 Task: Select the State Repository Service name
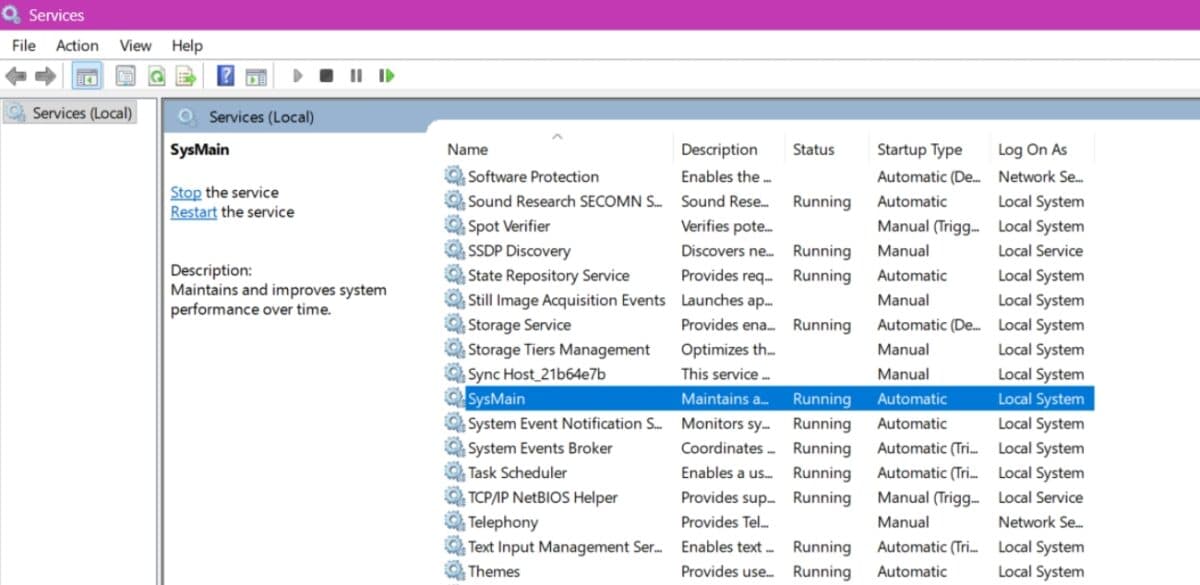548,275
